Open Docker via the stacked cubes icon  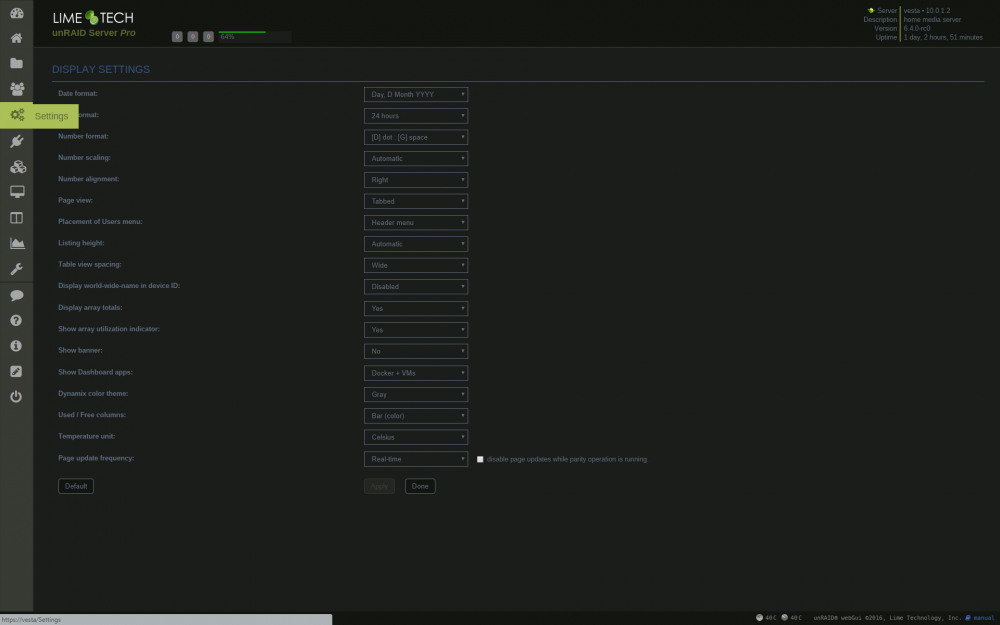click(x=17, y=166)
